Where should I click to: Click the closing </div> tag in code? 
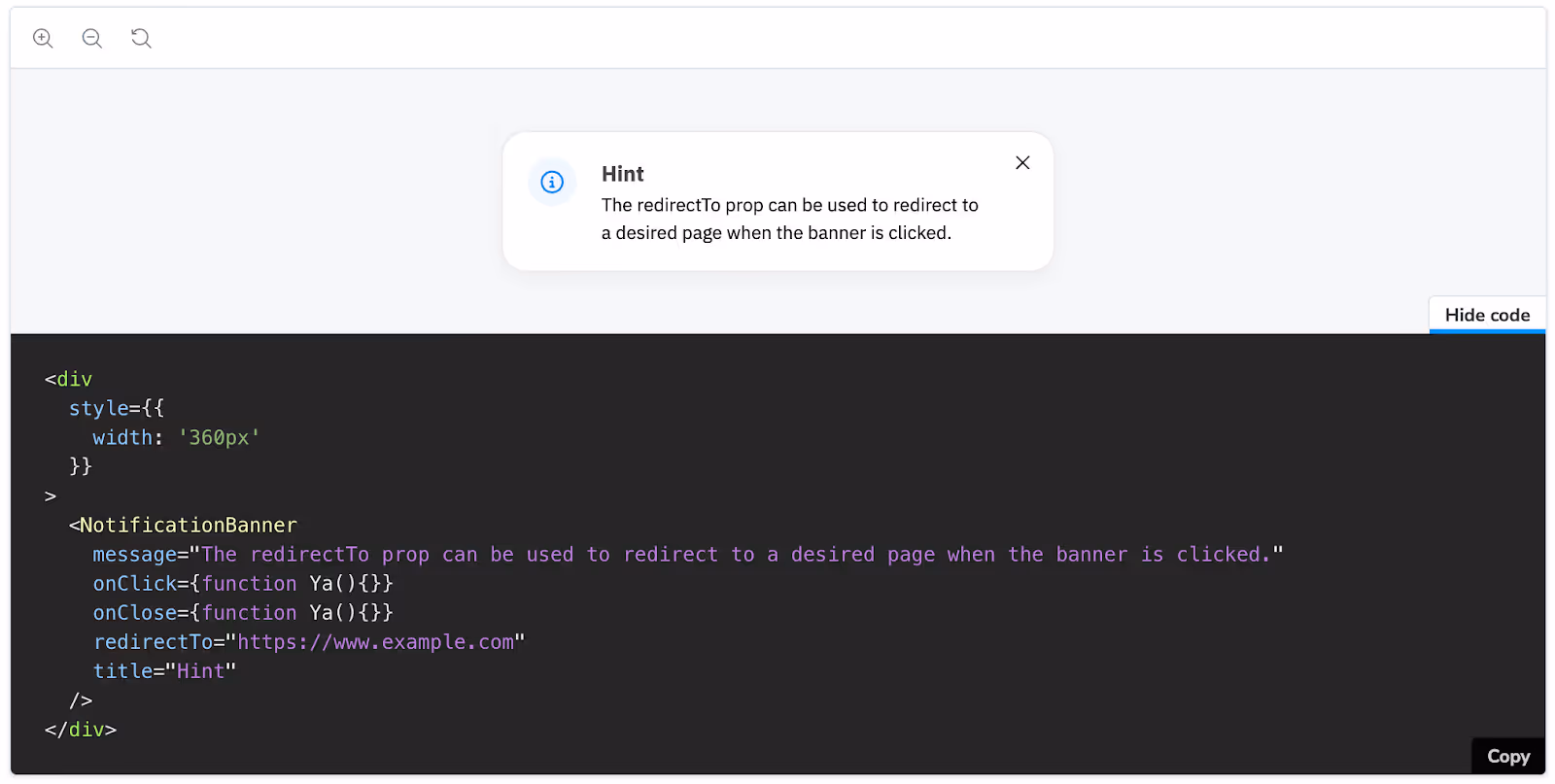point(81,729)
